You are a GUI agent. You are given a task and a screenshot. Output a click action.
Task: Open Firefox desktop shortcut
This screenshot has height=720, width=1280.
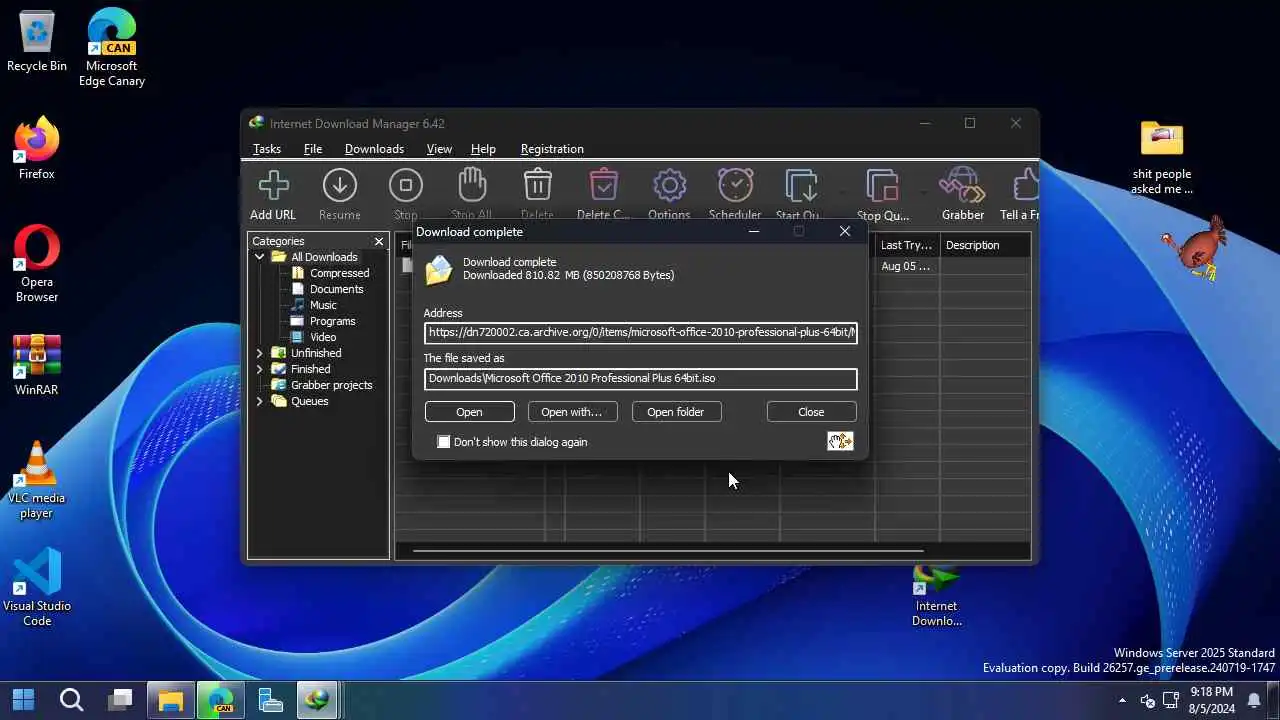37,150
